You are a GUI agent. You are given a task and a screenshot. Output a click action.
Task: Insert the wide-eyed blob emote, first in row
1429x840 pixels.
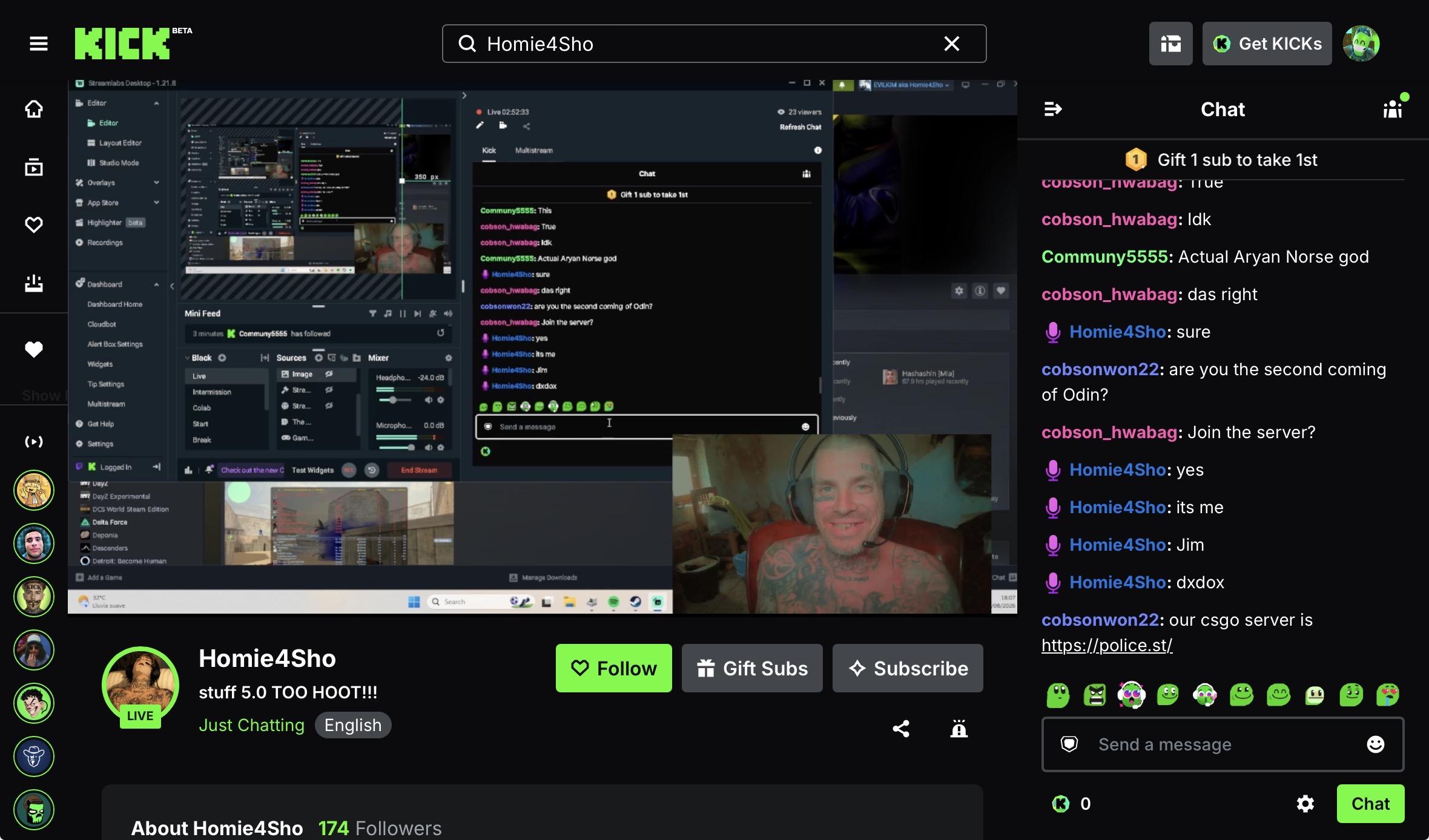1058,695
